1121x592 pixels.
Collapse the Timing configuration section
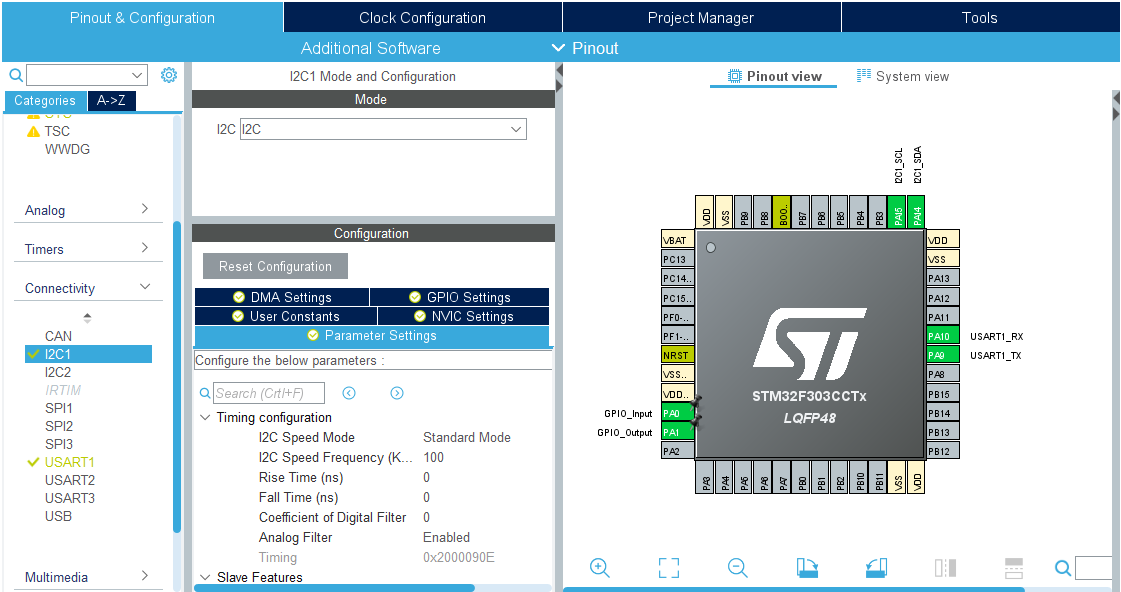[206, 418]
